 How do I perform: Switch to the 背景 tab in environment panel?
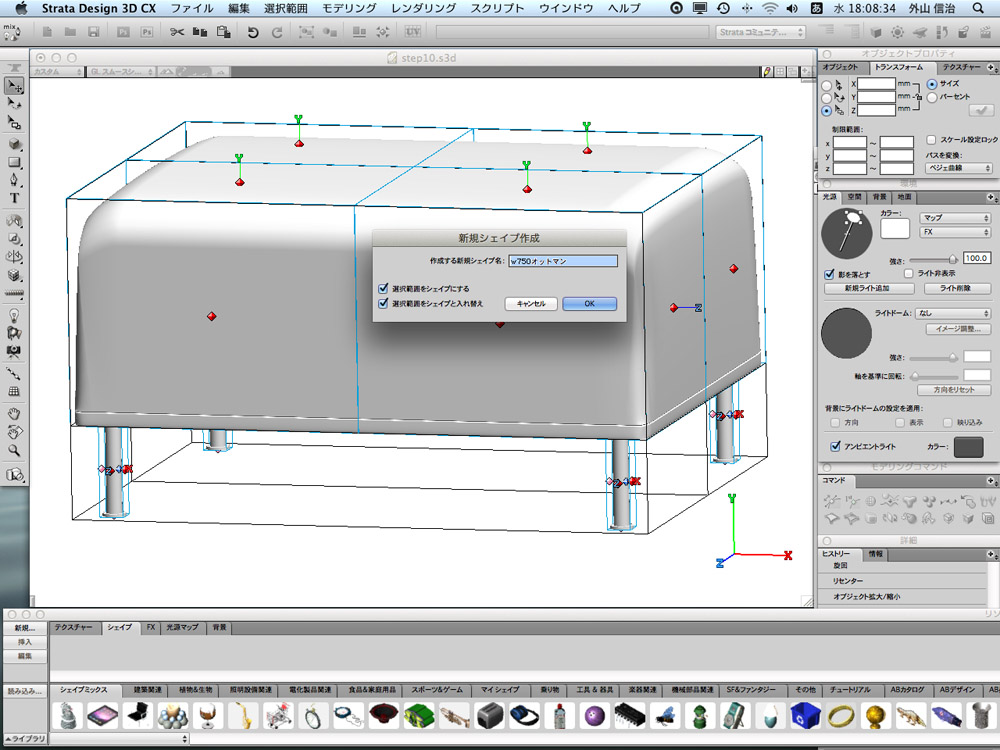[x=879, y=197]
